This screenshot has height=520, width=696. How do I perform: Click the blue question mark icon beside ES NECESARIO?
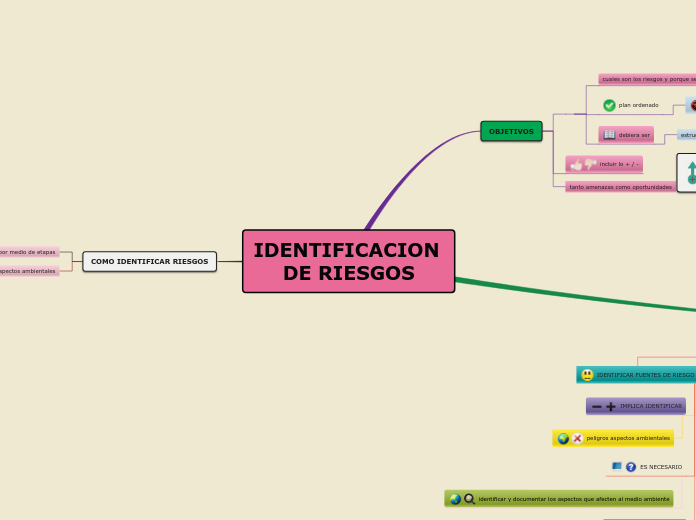(631, 467)
